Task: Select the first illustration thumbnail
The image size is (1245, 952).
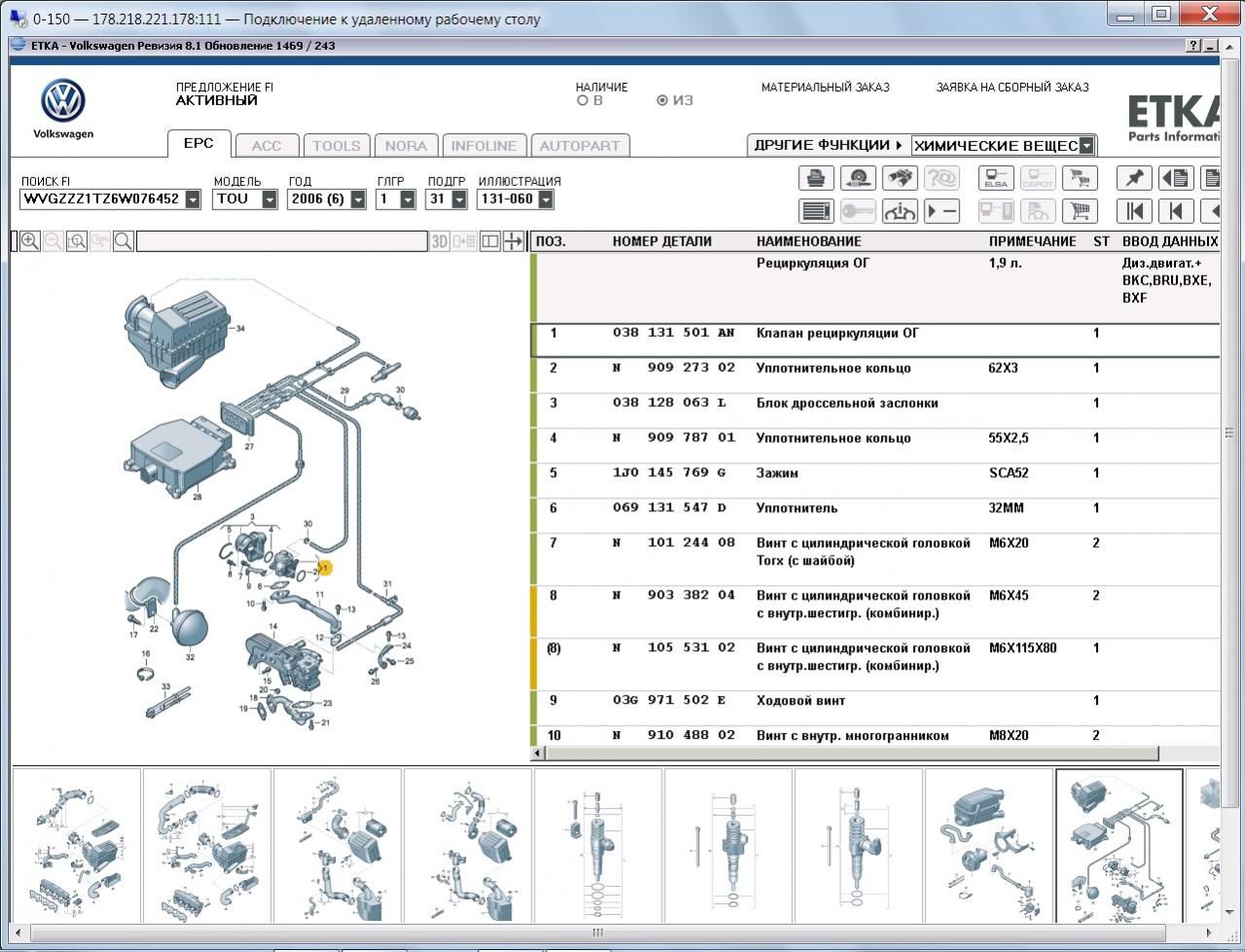Action: [x=76, y=845]
